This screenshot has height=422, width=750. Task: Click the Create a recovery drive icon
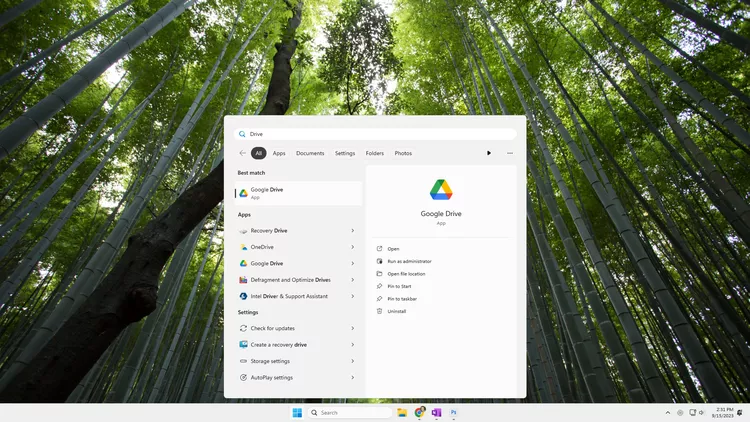(x=243, y=344)
